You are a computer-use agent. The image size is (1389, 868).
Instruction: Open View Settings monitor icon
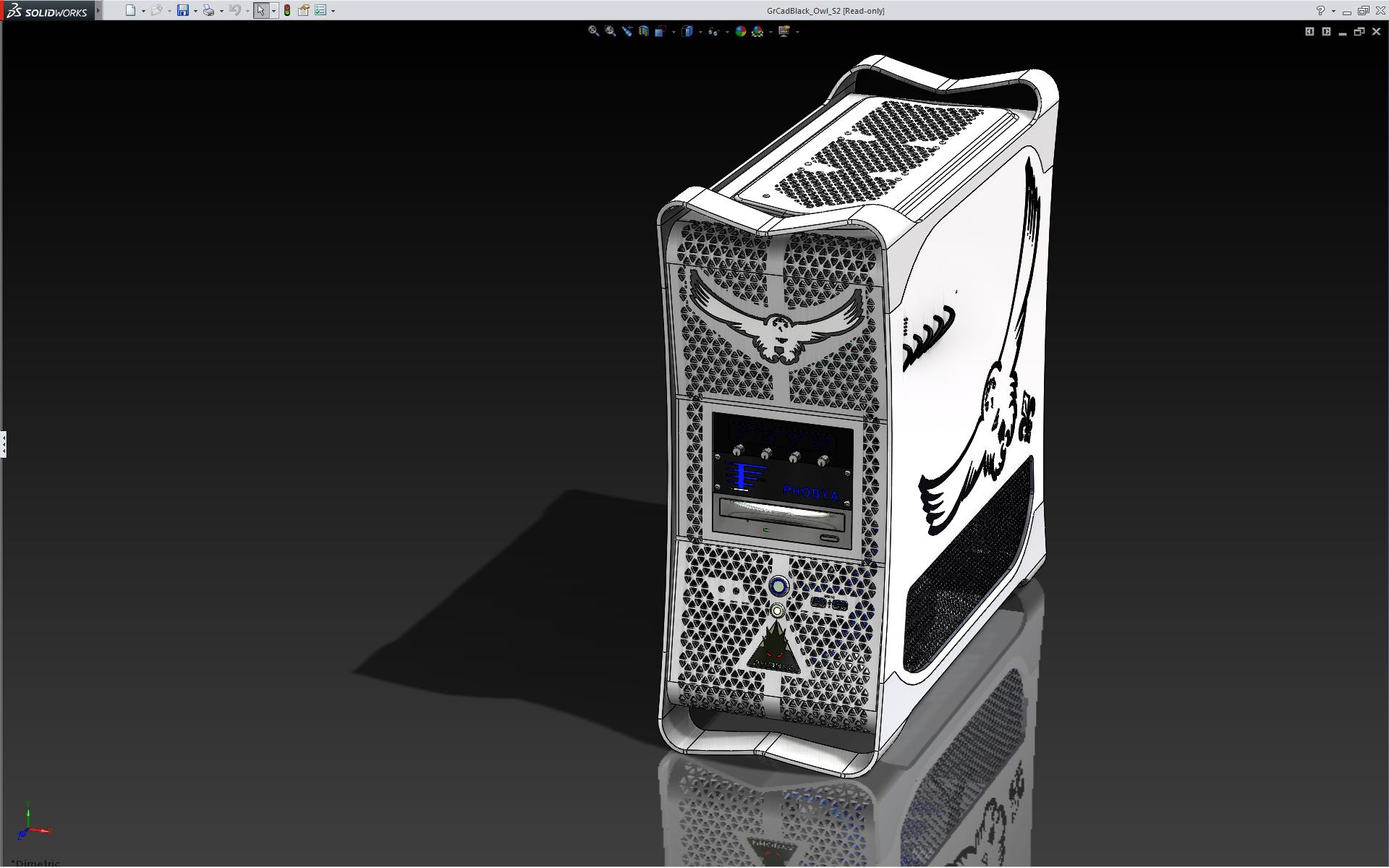click(783, 31)
